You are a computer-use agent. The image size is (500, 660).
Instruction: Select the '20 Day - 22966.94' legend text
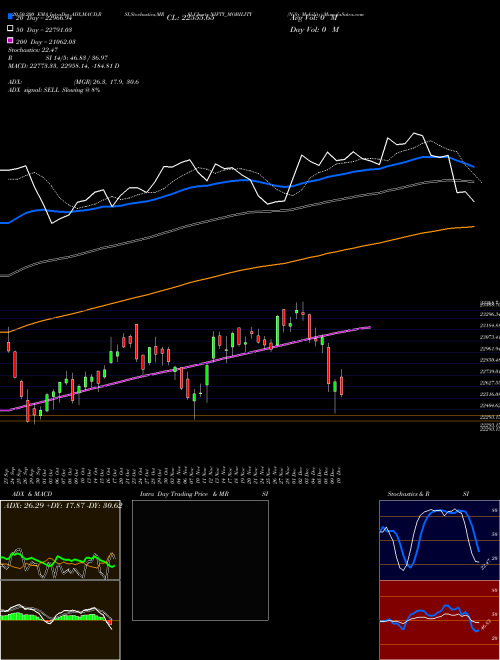(44, 18)
